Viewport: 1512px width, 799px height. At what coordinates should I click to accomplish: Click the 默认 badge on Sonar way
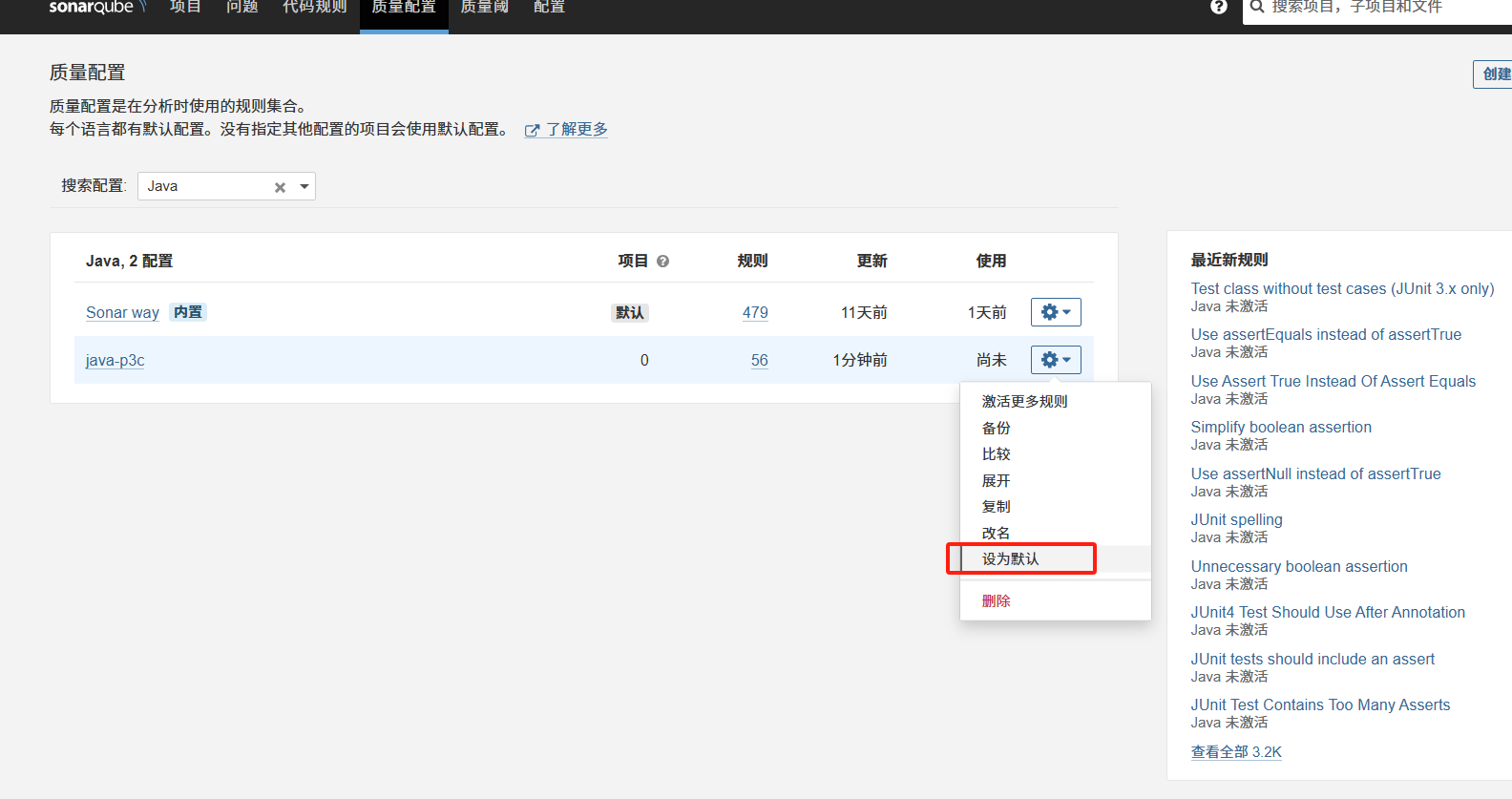pos(630,312)
